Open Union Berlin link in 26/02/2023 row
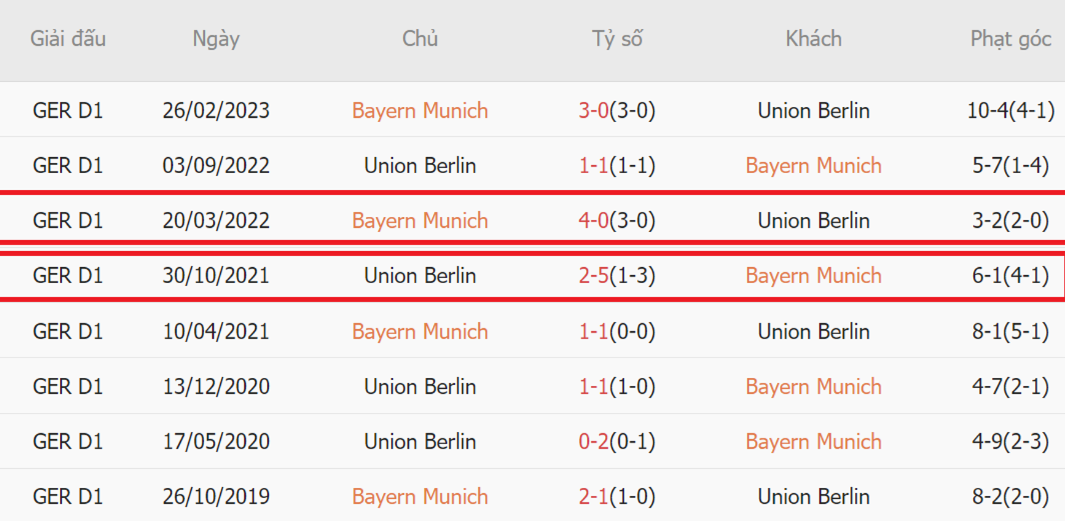The image size is (1065, 521). [x=814, y=111]
